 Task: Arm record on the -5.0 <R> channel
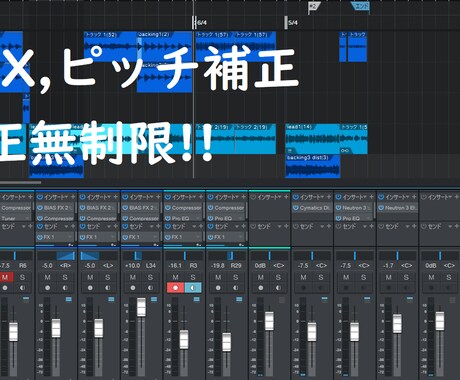coord(47,288)
